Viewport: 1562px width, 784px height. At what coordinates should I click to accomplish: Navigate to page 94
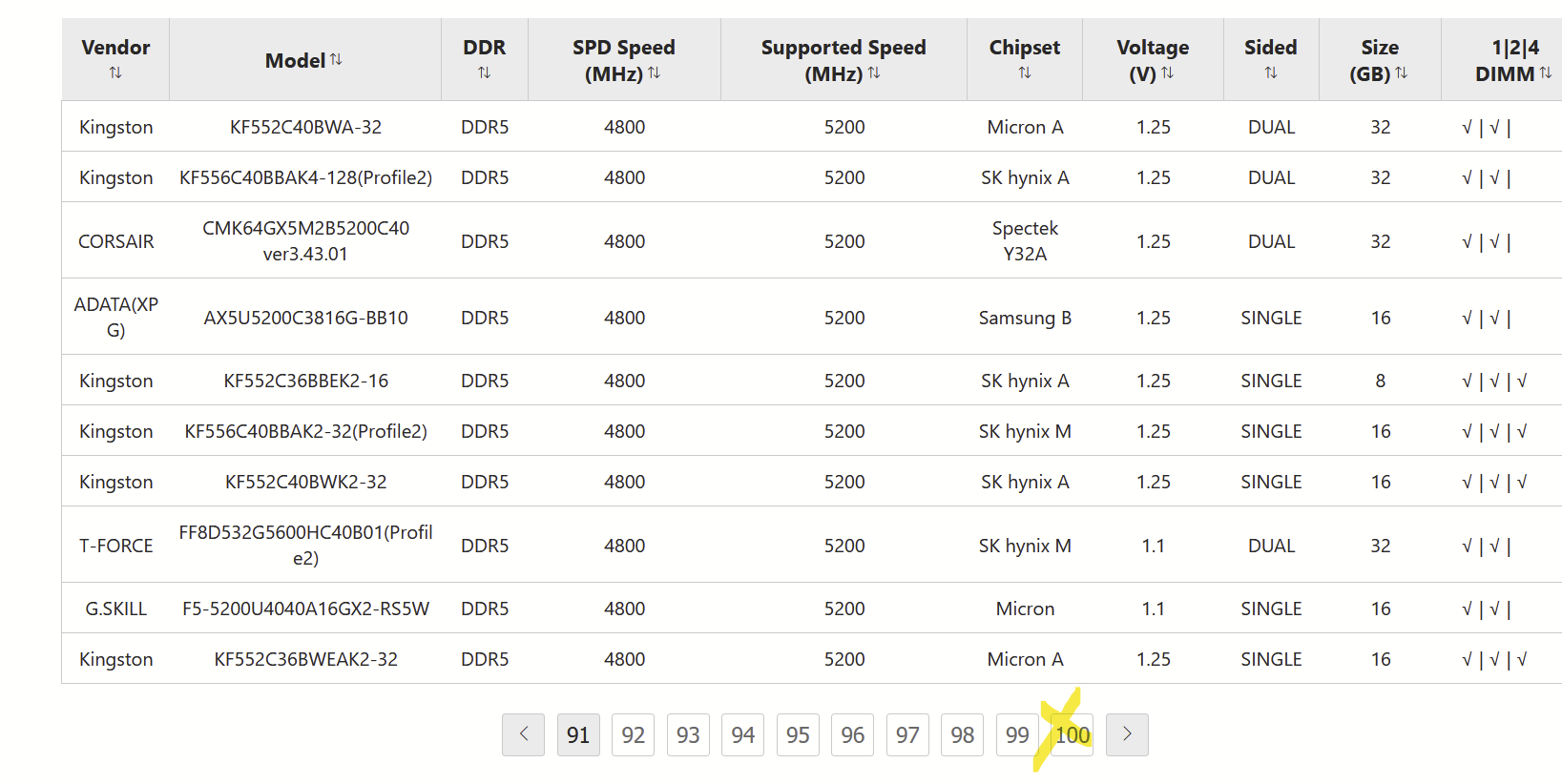[x=743, y=734]
